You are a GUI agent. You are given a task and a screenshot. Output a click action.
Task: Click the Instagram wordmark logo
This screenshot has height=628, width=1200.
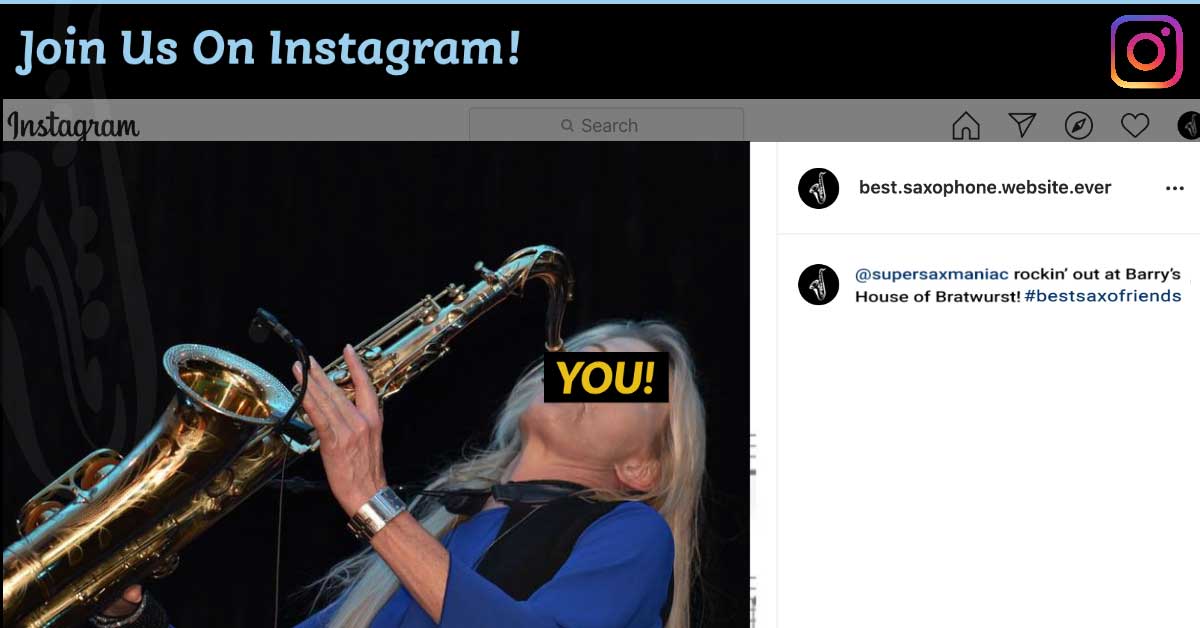73,126
